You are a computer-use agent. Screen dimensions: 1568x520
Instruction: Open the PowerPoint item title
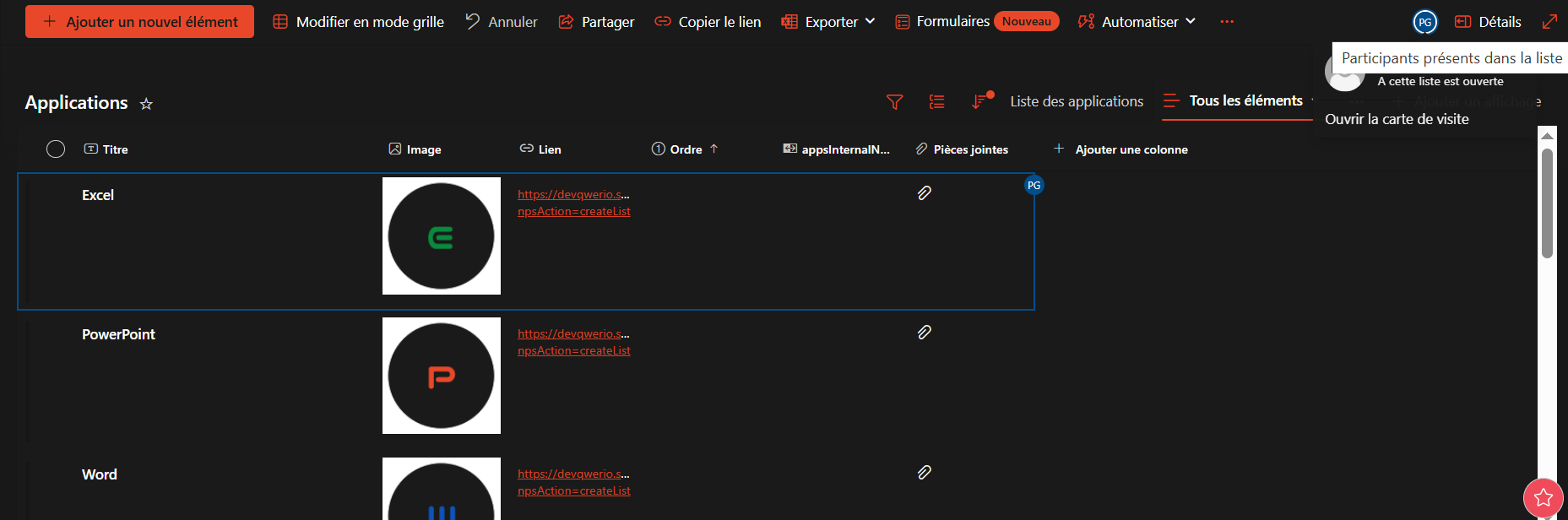click(x=118, y=334)
